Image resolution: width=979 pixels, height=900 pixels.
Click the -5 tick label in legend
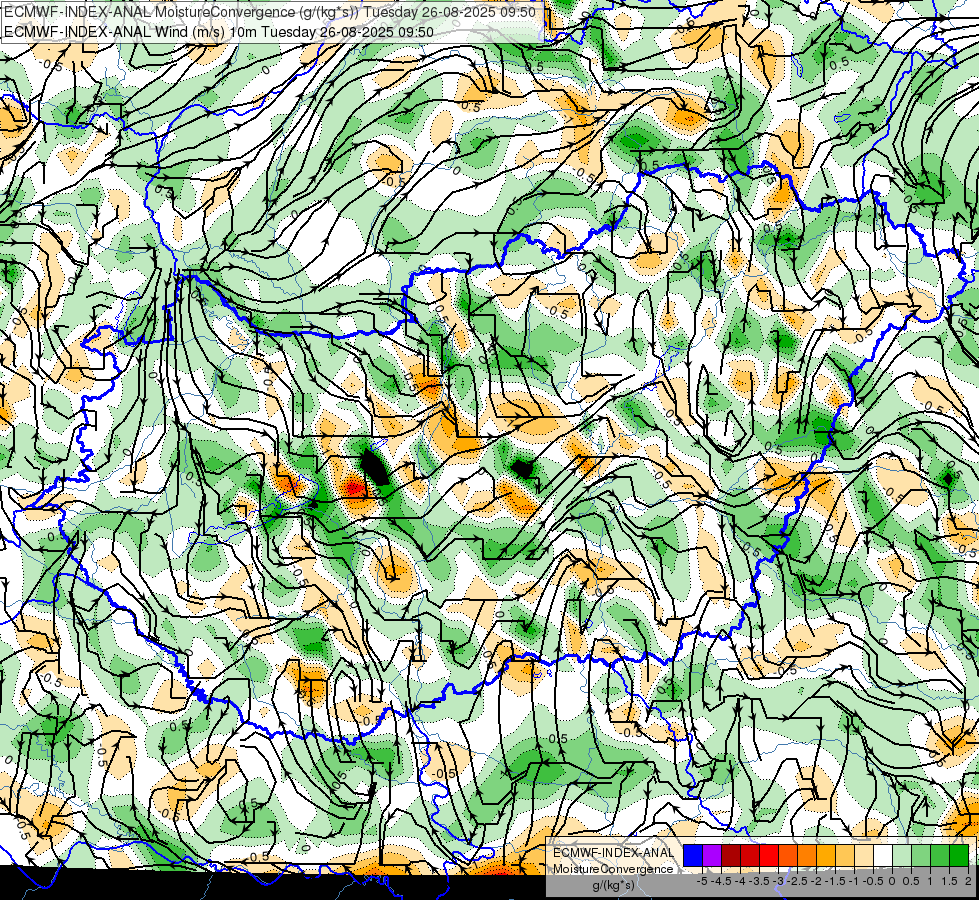(702, 881)
